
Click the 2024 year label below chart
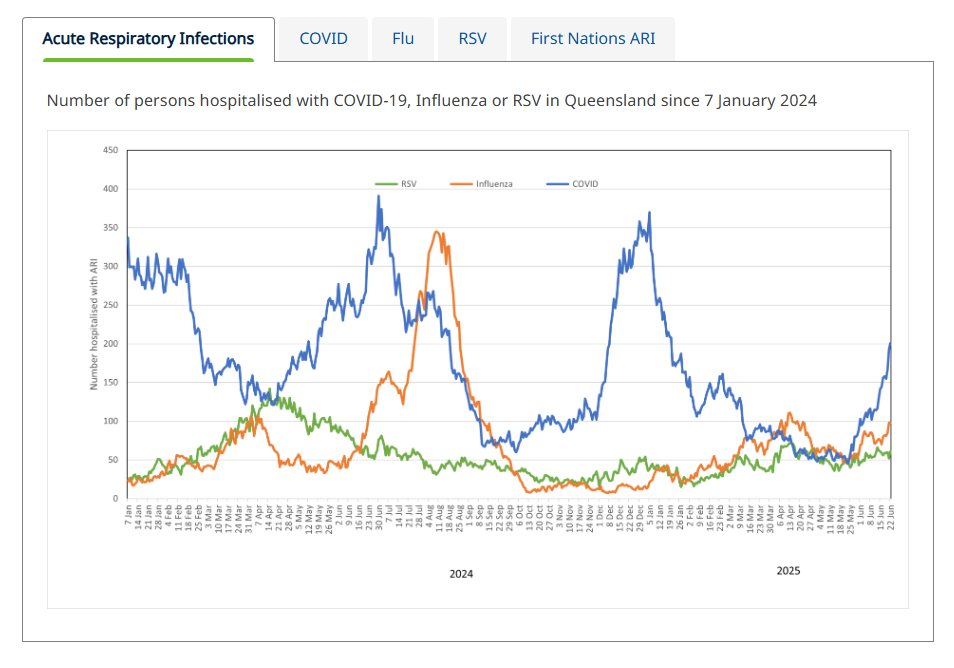[461, 574]
